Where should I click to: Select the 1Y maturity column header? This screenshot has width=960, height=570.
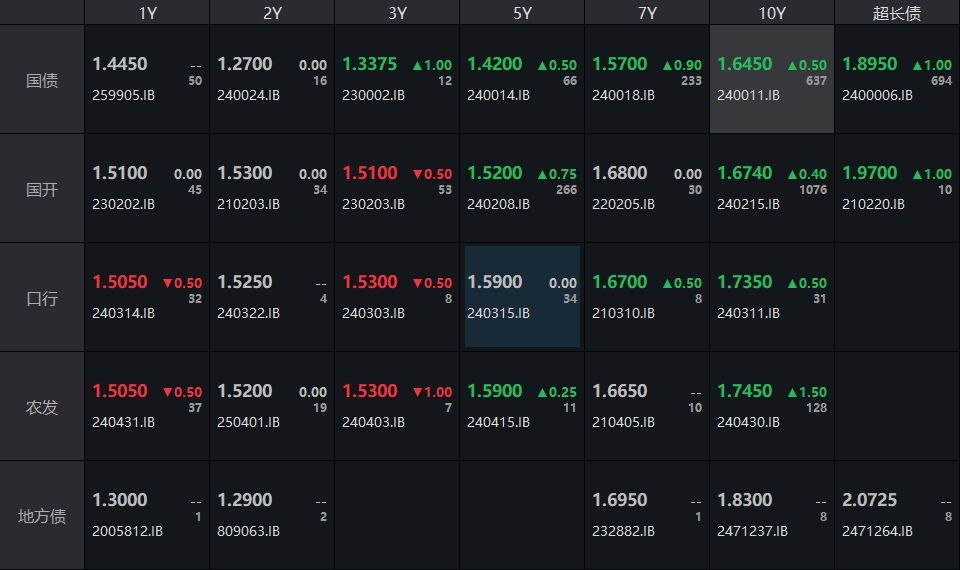(x=147, y=13)
